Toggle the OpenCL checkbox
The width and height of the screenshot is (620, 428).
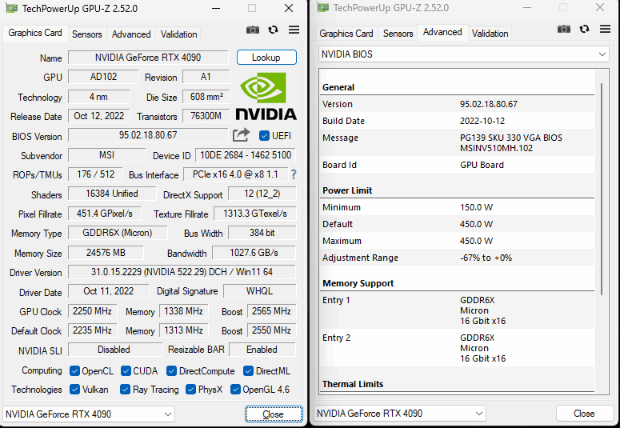click(x=74, y=371)
